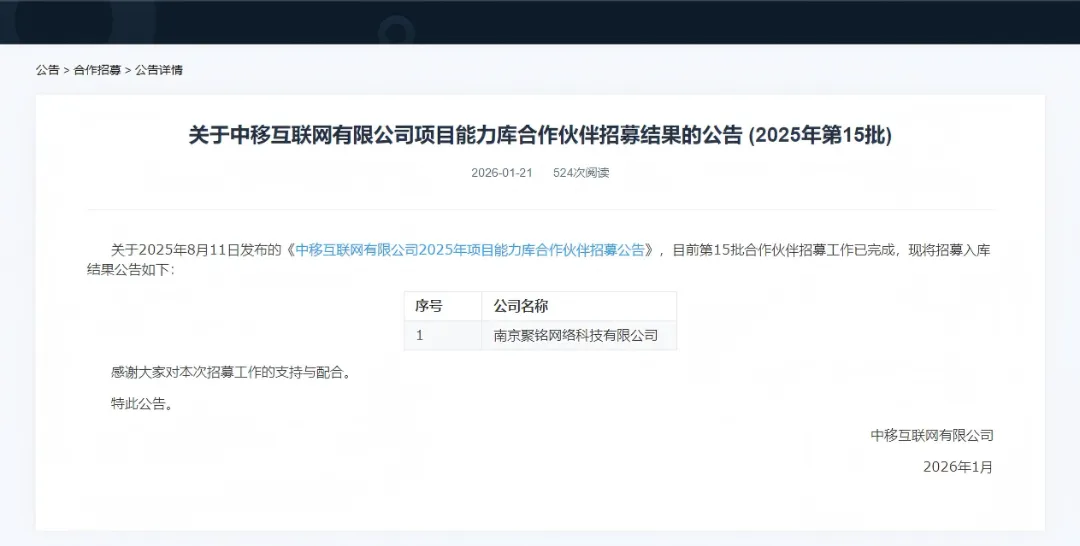Click the 中移互联网有限公司 signature text
1080x546 pixels.
[932, 435]
